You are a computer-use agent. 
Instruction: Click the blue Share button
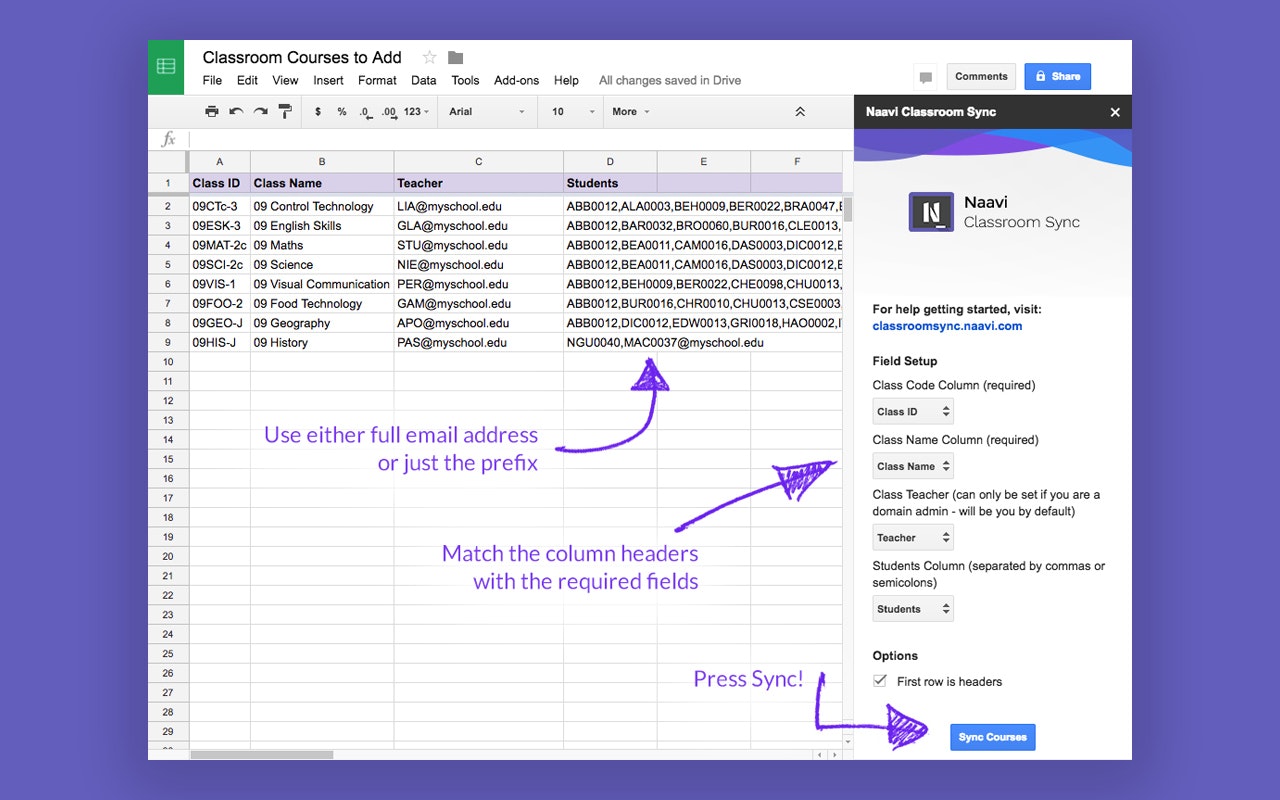coord(1057,76)
